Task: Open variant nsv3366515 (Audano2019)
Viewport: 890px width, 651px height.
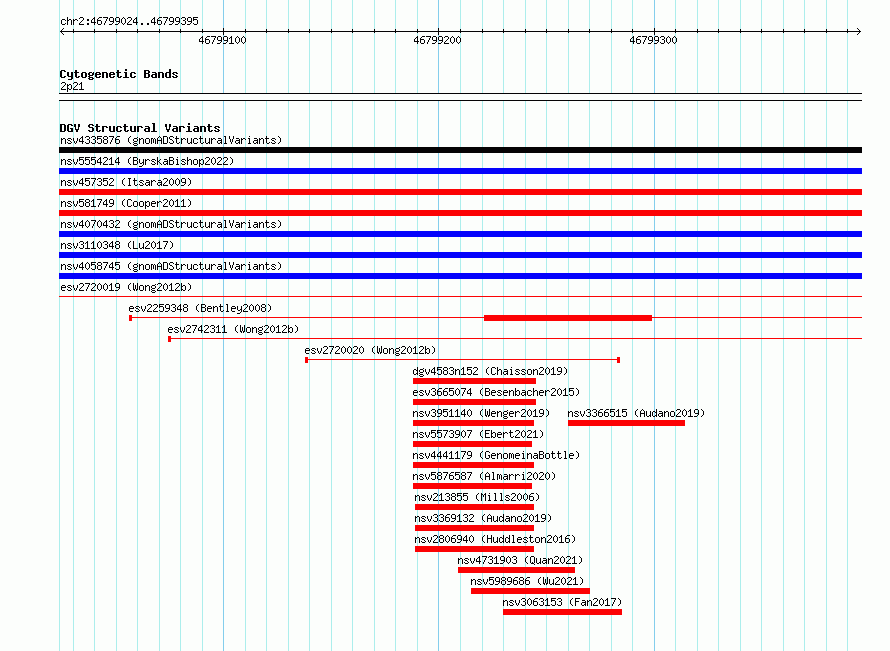Action: coord(636,413)
